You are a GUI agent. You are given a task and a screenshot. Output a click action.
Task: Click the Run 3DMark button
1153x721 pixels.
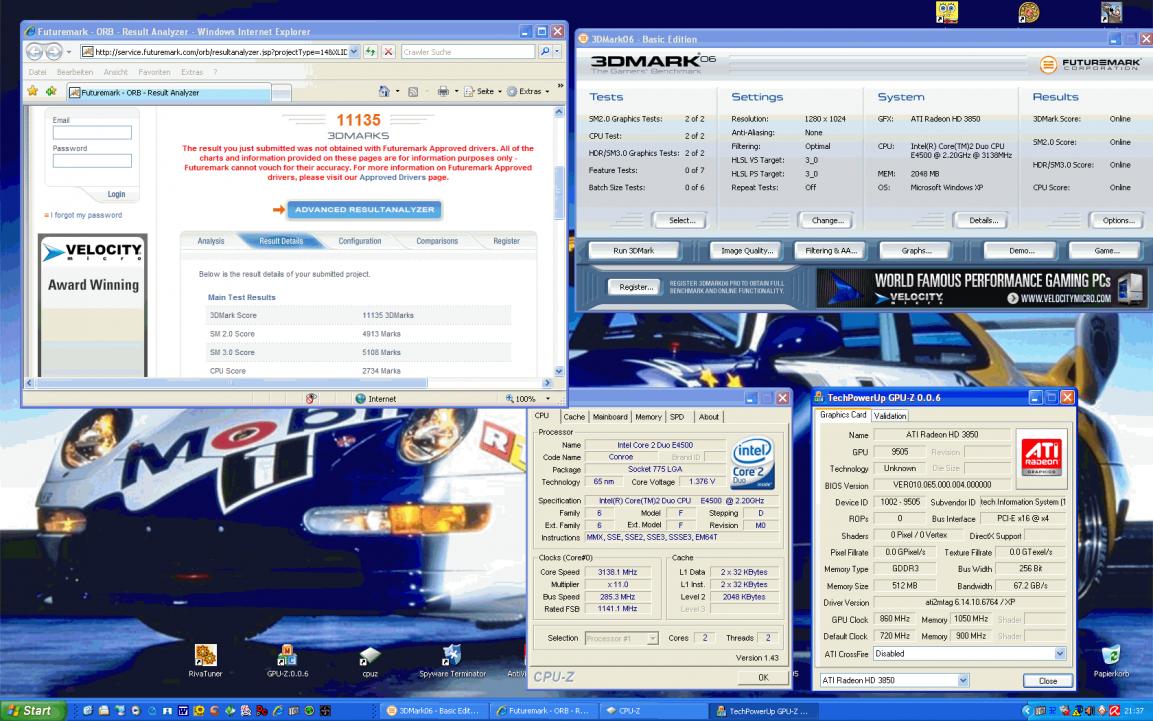[x=633, y=251]
